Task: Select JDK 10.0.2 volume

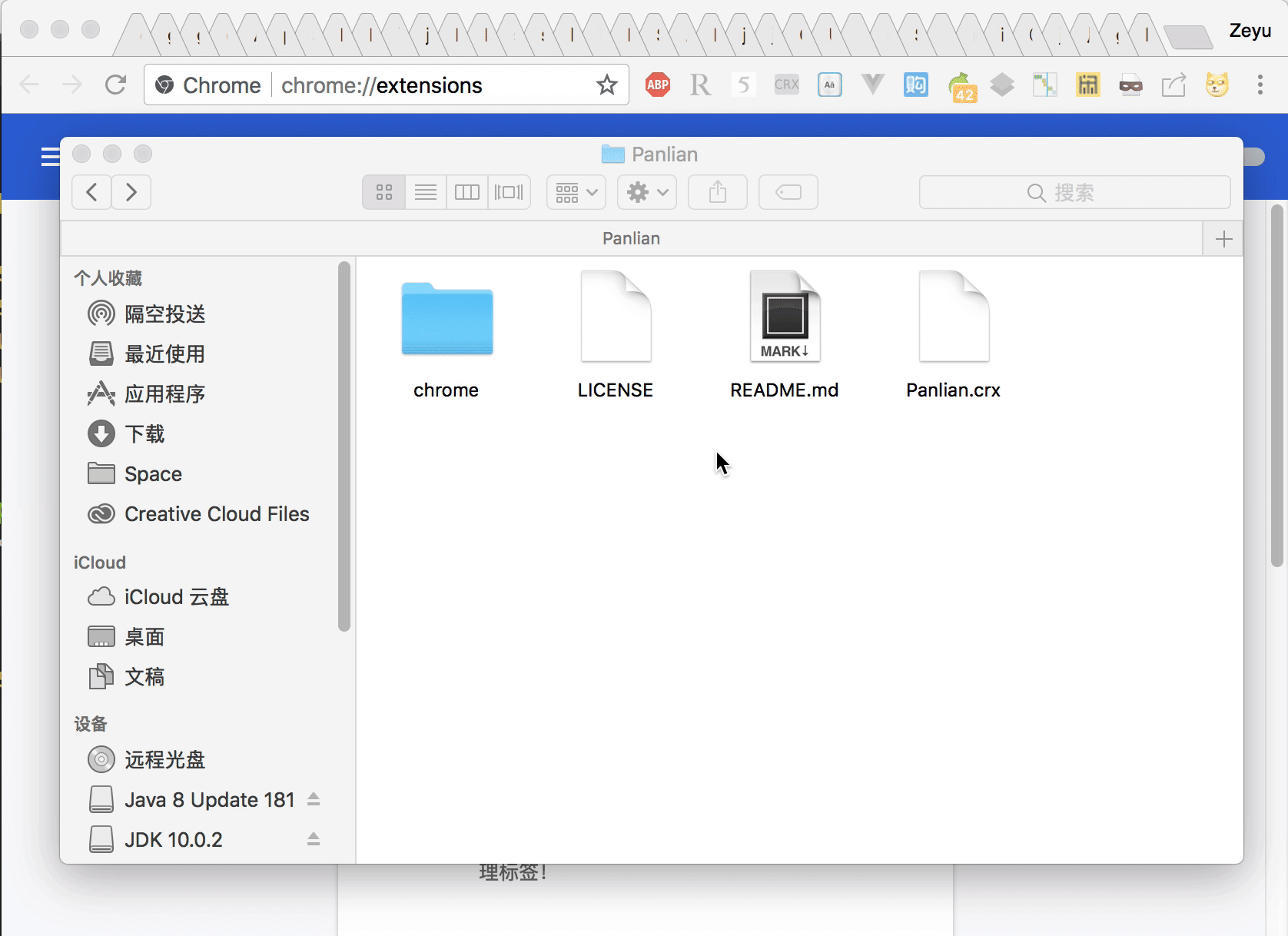Action: point(174,840)
